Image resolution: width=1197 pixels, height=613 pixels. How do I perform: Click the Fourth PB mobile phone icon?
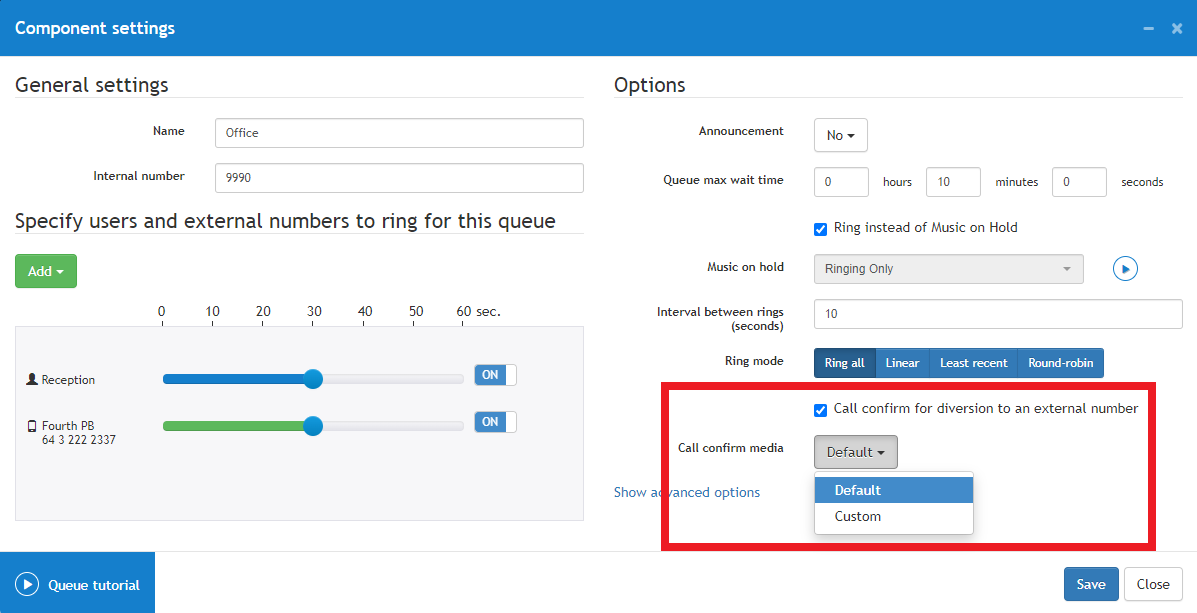[x=32, y=426]
